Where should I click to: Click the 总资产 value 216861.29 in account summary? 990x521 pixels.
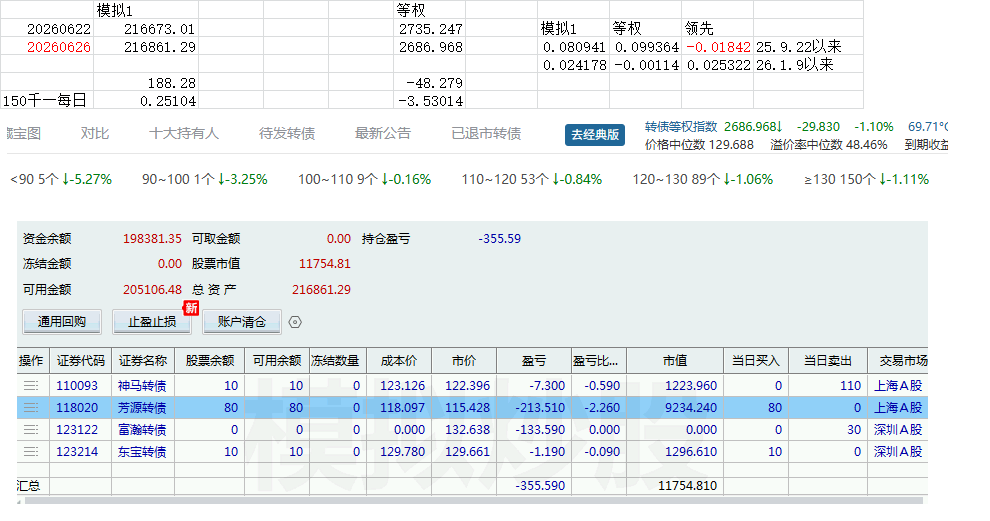[x=321, y=290]
